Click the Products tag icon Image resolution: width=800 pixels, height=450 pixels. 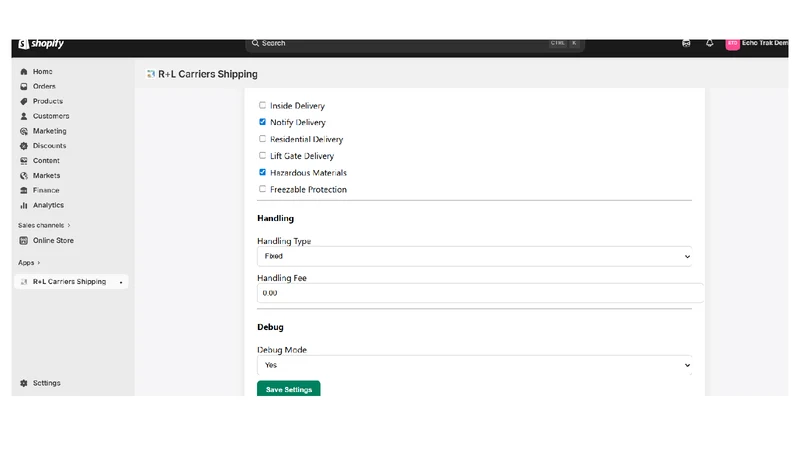click(24, 102)
